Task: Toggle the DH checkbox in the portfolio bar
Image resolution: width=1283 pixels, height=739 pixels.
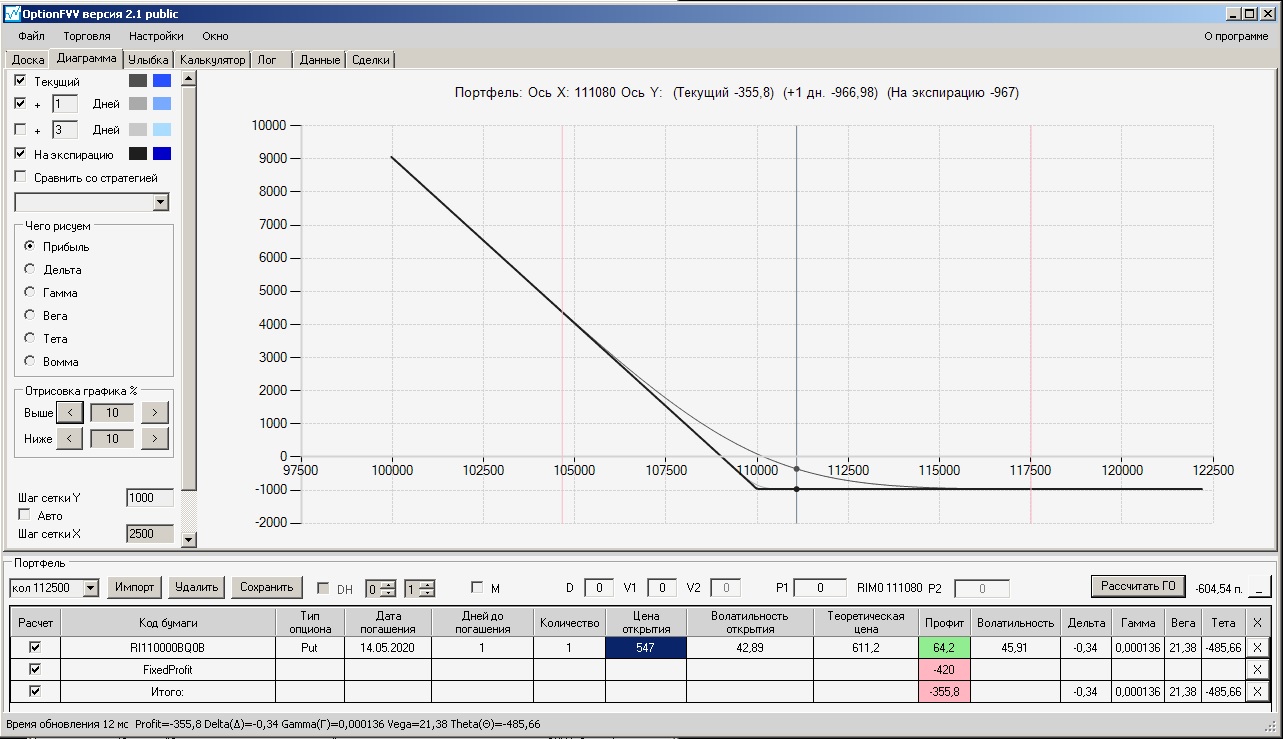Action: pos(323,588)
